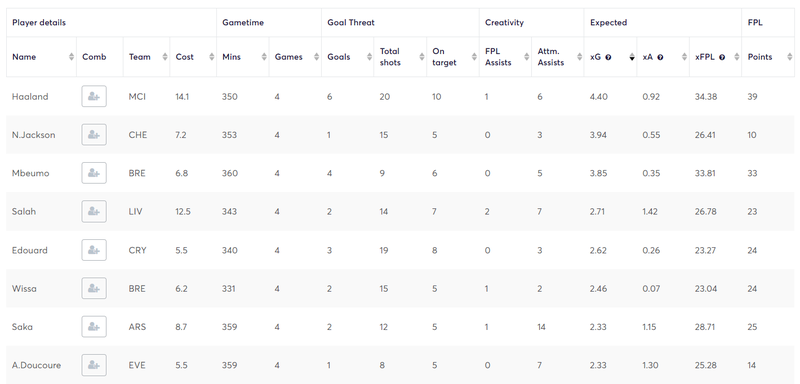Add Salah to player comparison
Image resolution: width=800 pixels, height=384 pixels.
pyautogui.click(x=94, y=211)
